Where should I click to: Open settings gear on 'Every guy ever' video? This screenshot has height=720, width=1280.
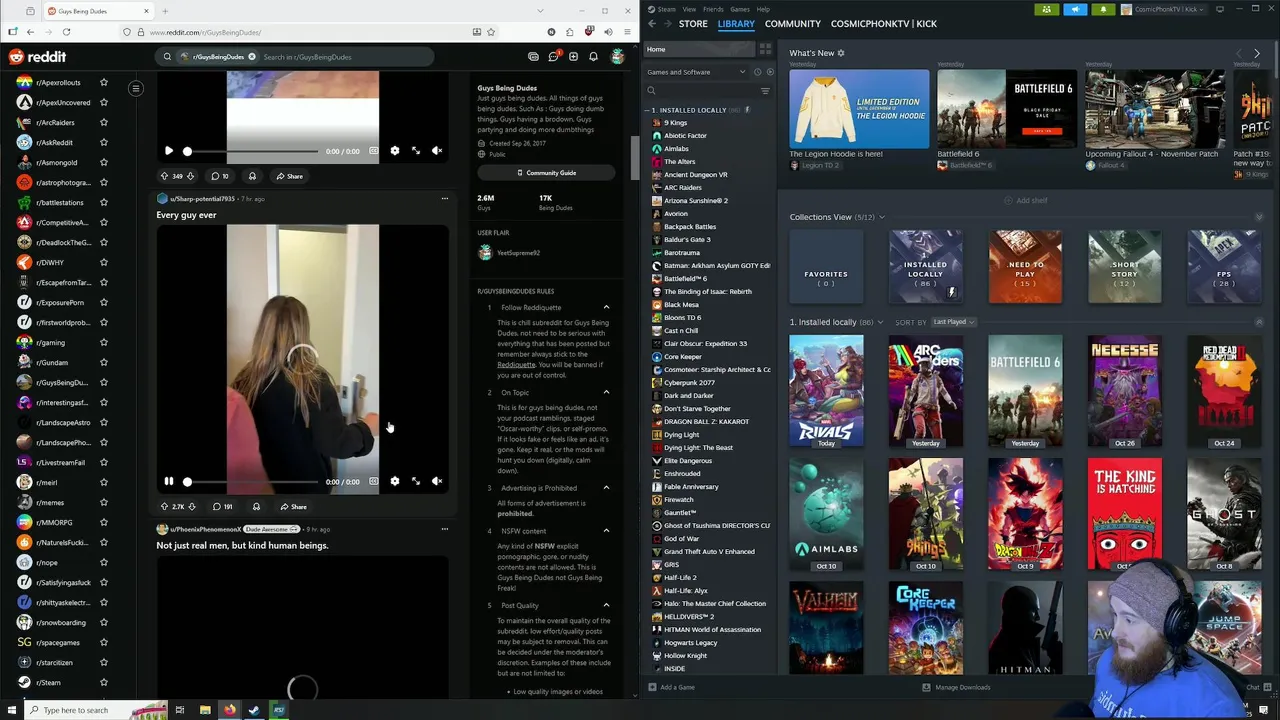394,481
